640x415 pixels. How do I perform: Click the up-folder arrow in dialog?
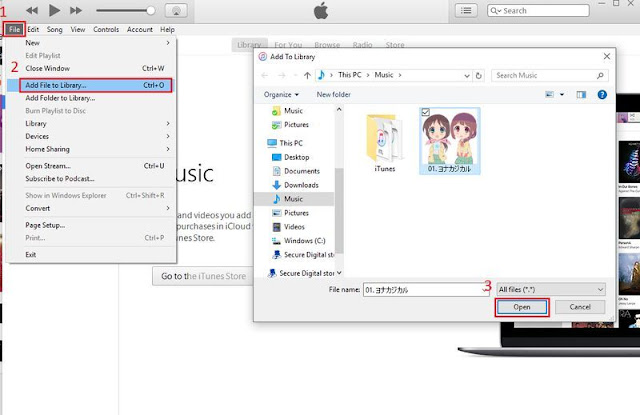pos(307,75)
